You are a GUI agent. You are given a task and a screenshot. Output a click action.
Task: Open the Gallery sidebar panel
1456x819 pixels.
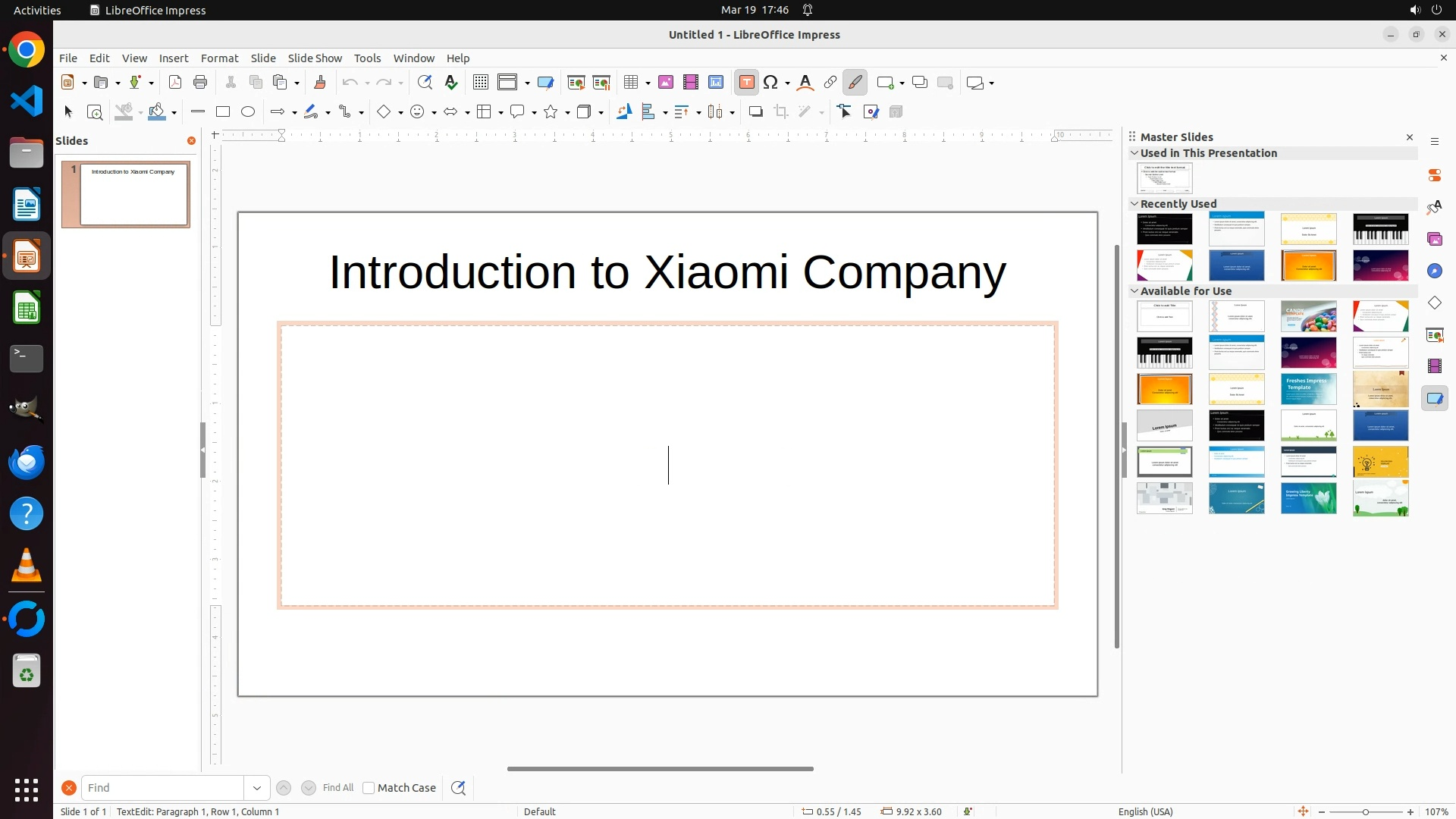1435,240
